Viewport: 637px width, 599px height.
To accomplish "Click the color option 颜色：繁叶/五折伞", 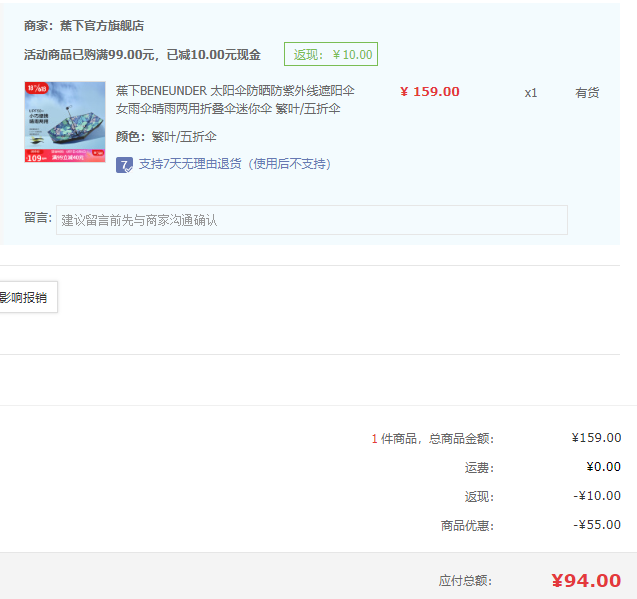I will (166, 137).
